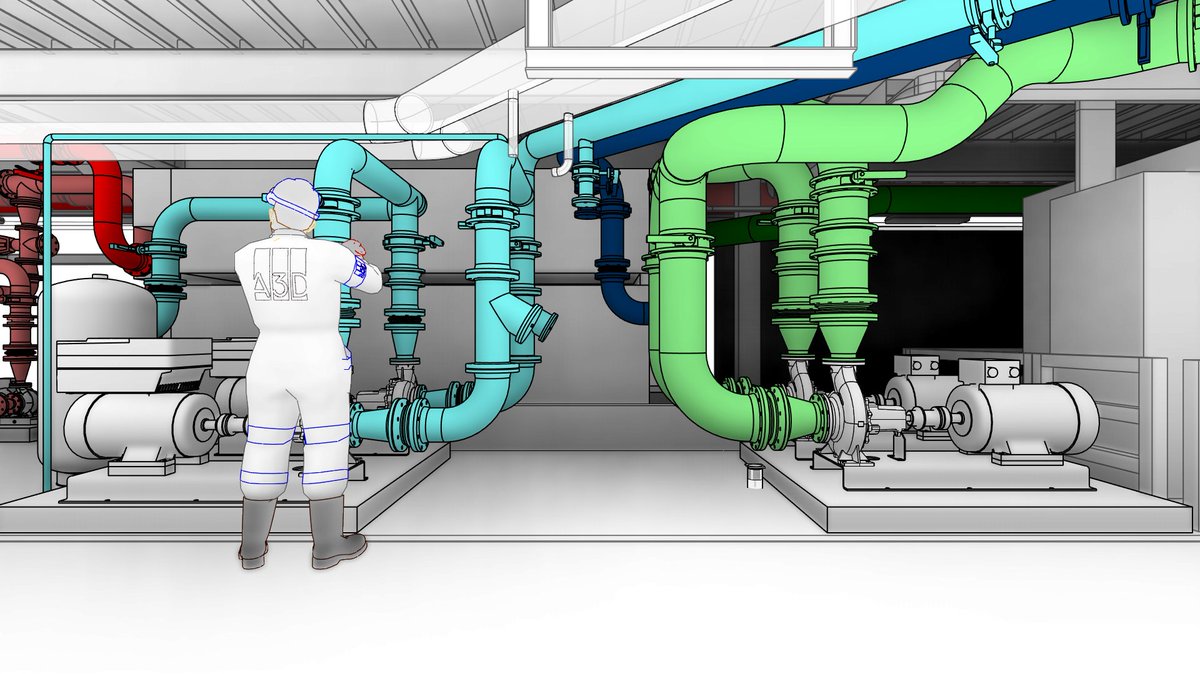Select the white pressure tank on the left
The image size is (1200, 674).
(102, 308)
